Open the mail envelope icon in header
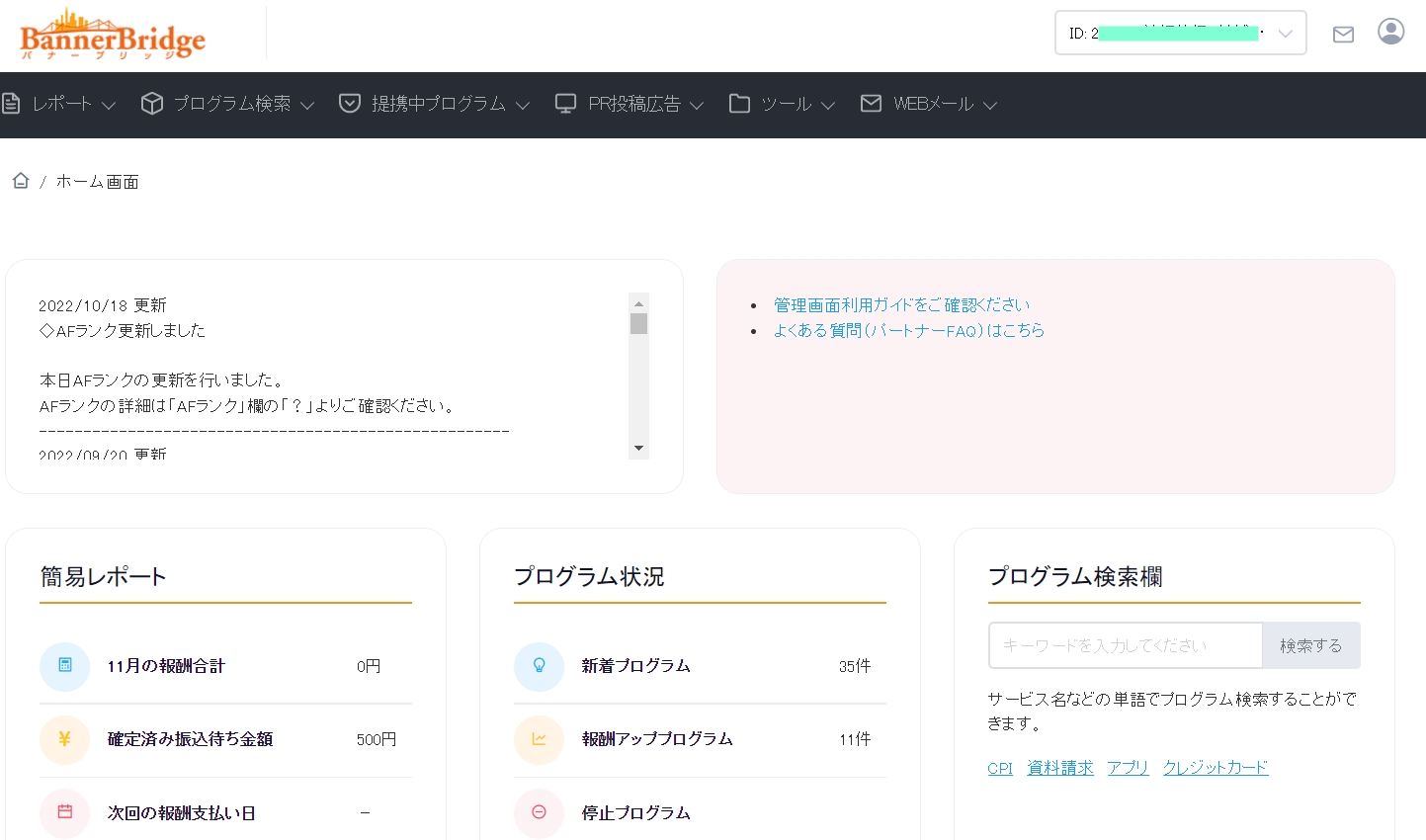 (1343, 35)
